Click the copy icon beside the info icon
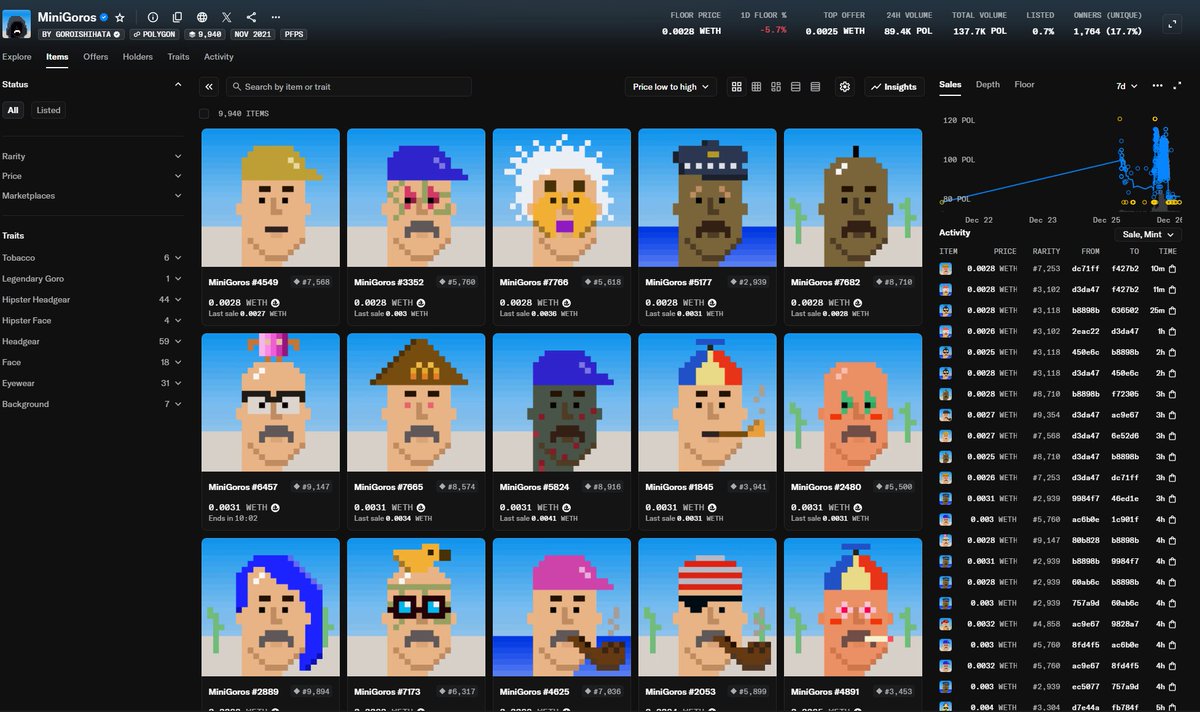Image resolution: width=1200 pixels, height=712 pixels. click(177, 18)
